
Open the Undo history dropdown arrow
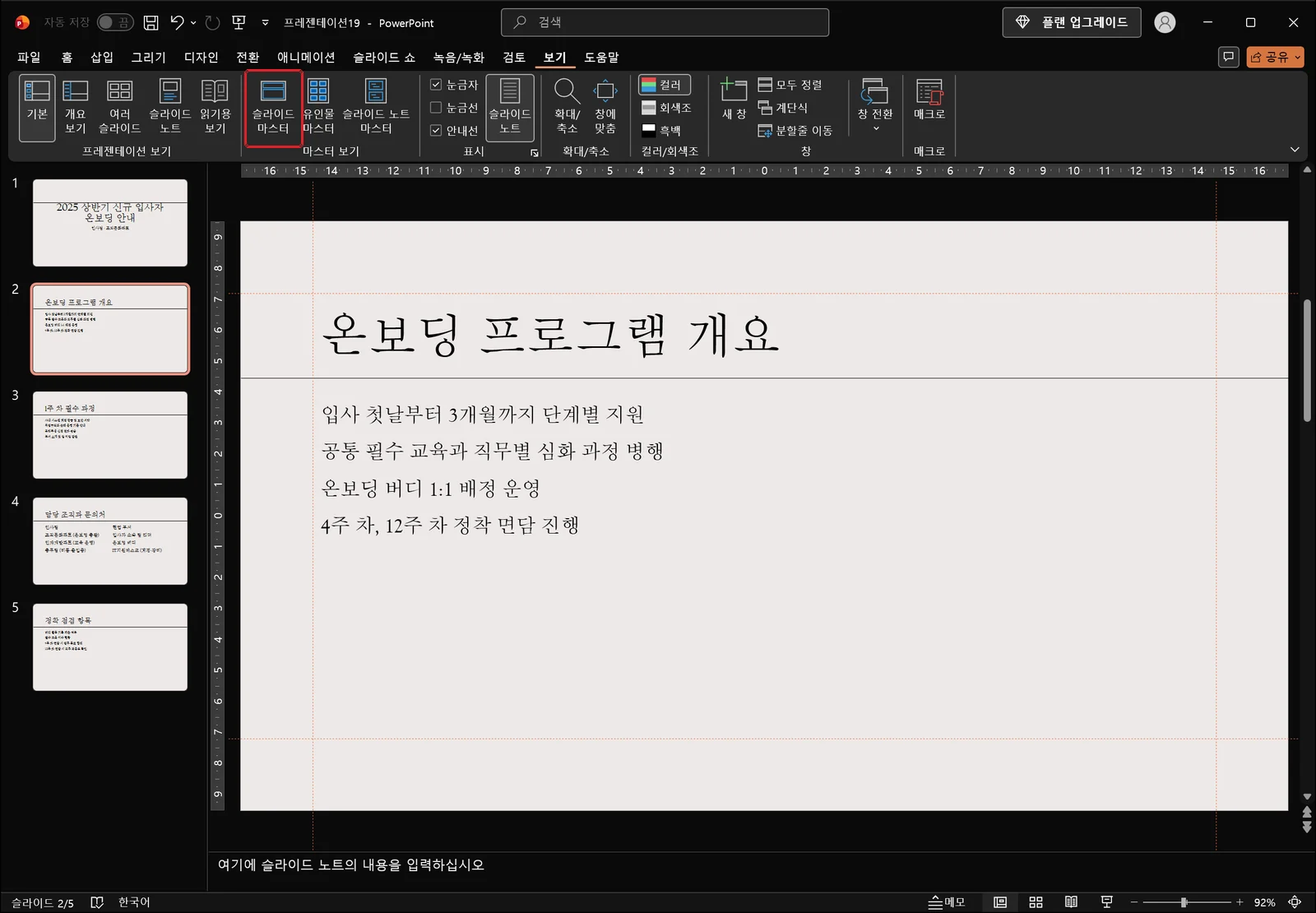tap(193, 23)
